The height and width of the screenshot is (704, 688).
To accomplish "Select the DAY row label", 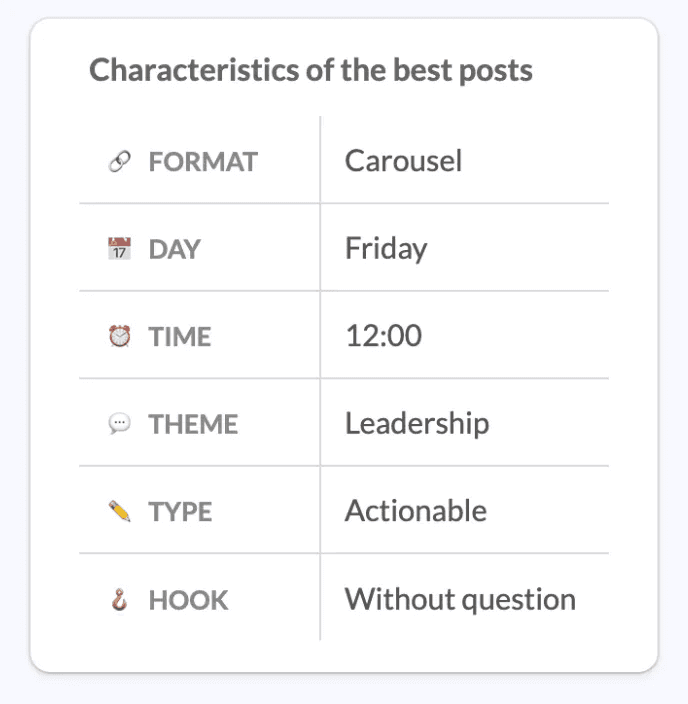I will (174, 249).
